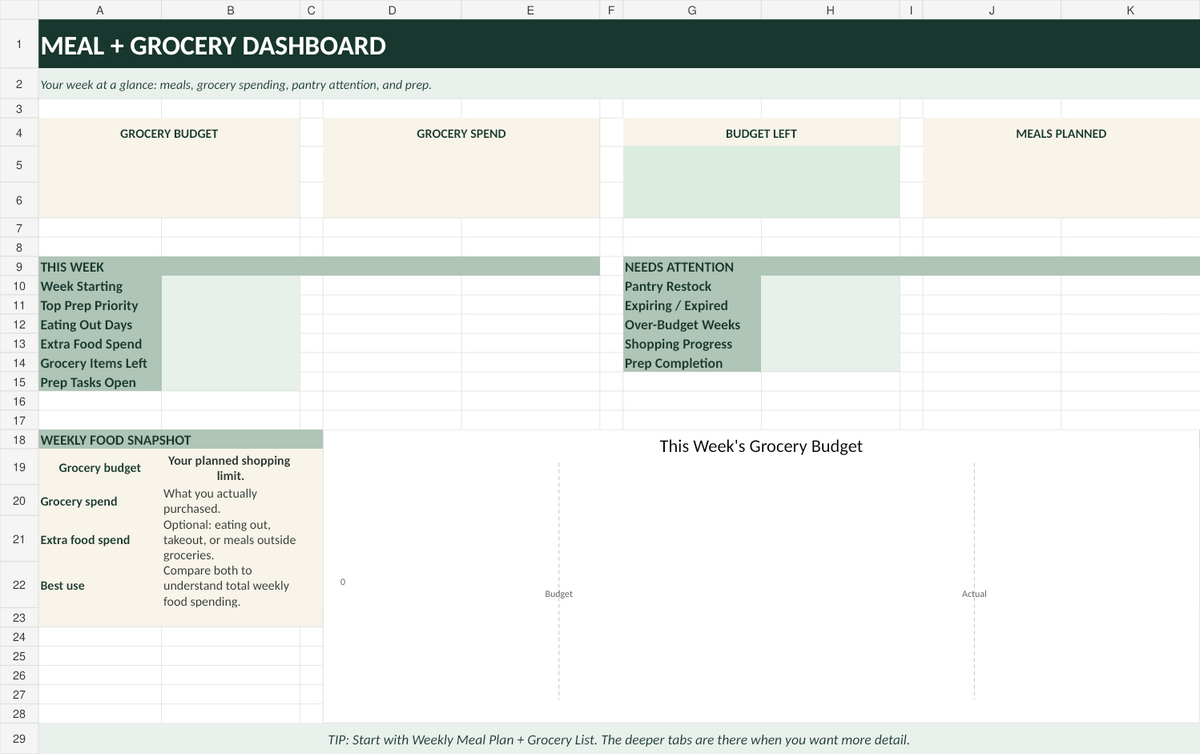Click the Actual axis label in chart
Screen dimensions: 1200x754
[974, 594]
